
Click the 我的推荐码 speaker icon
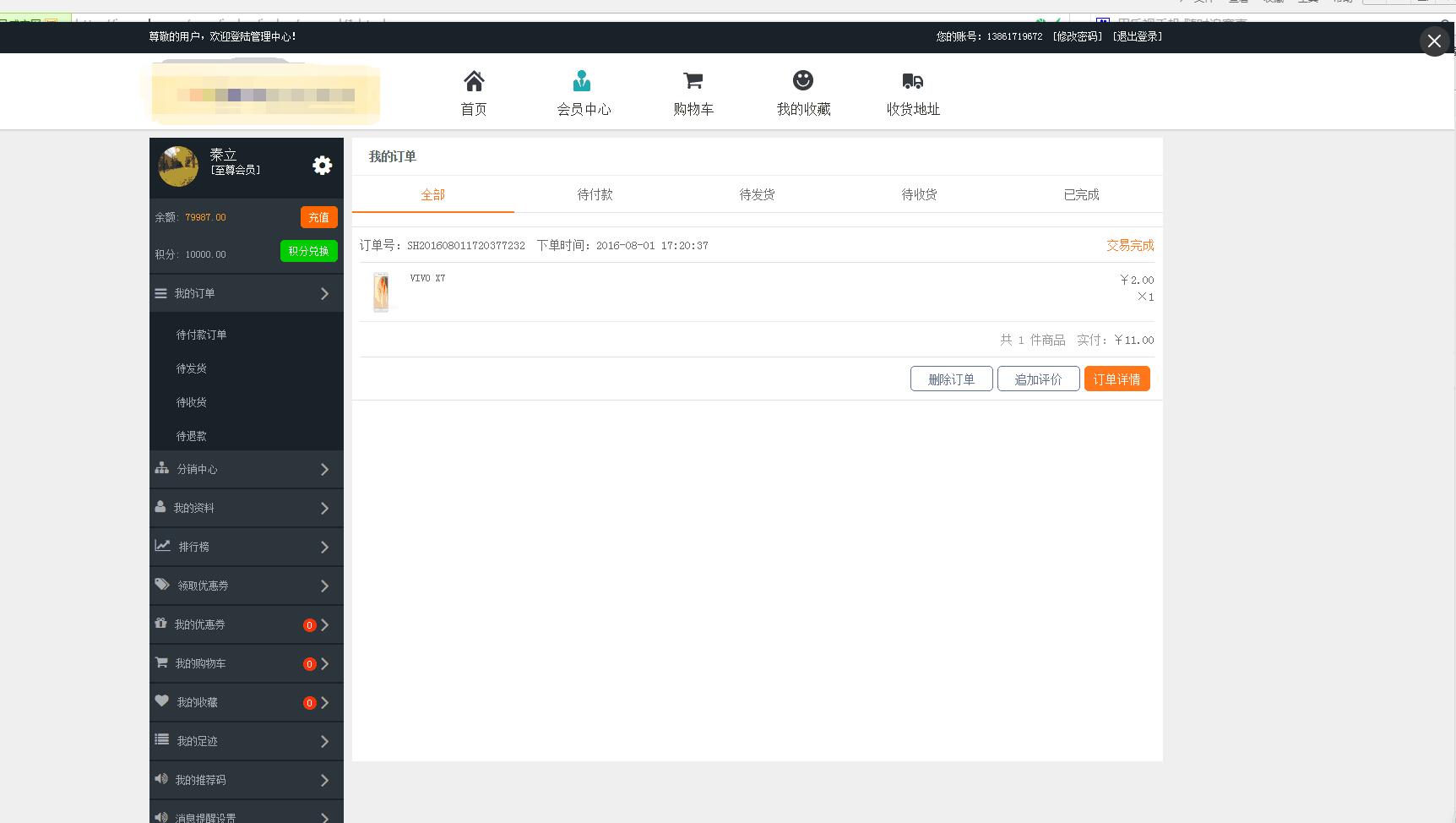coord(161,778)
